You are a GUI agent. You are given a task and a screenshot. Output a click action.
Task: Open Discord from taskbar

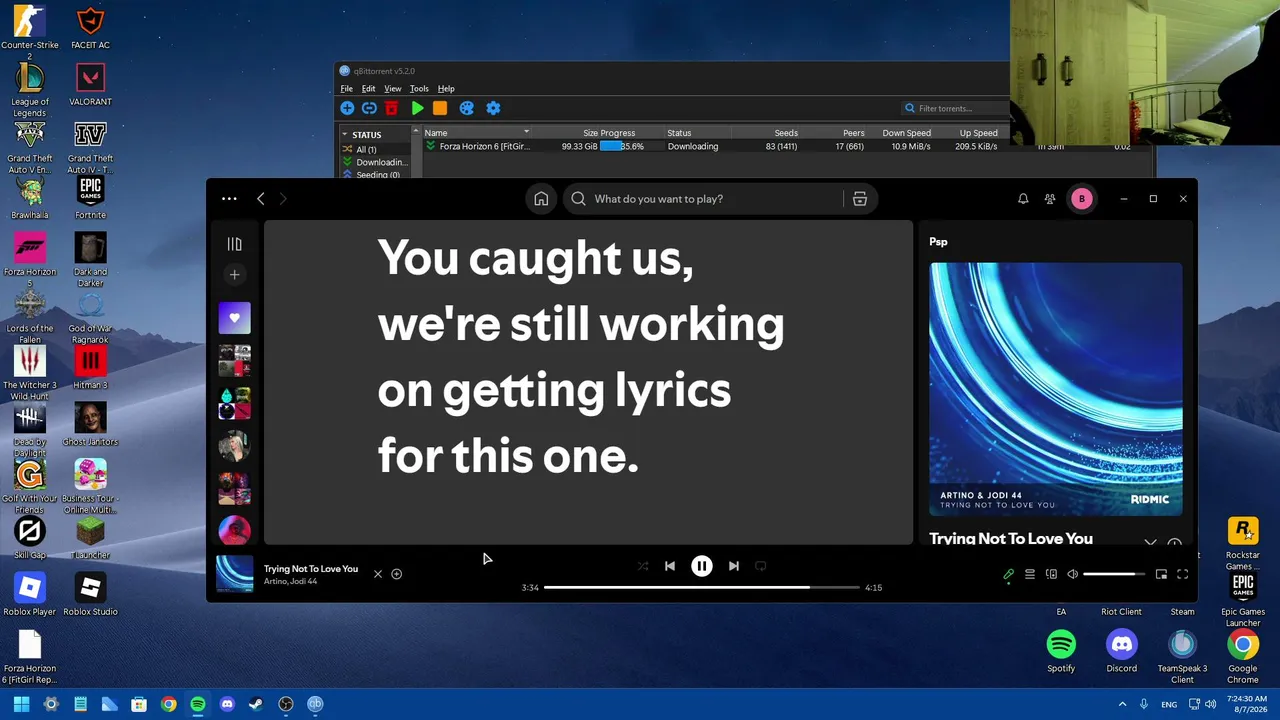pyautogui.click(x=227, y=704)
